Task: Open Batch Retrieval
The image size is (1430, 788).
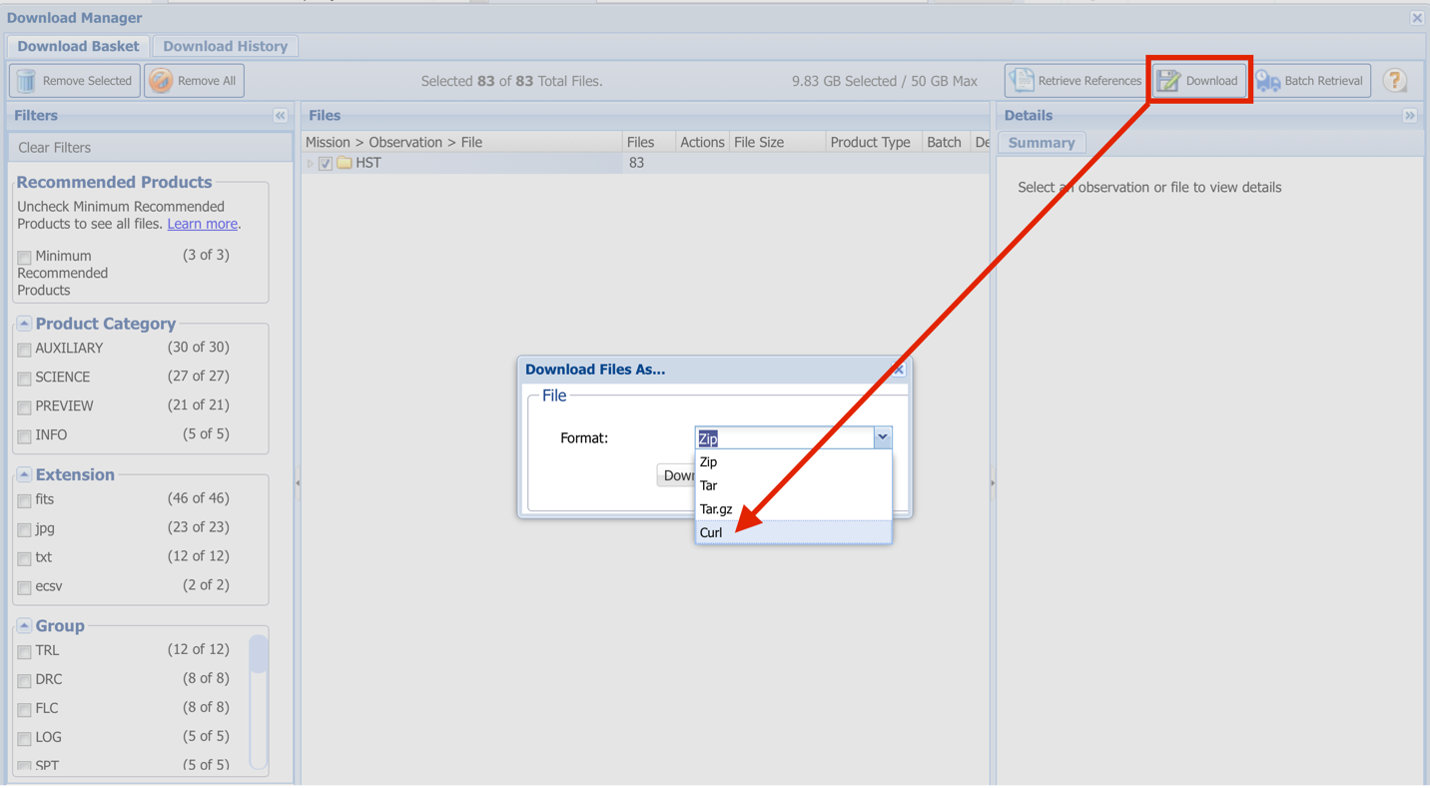Action: tap(1310, 81)
